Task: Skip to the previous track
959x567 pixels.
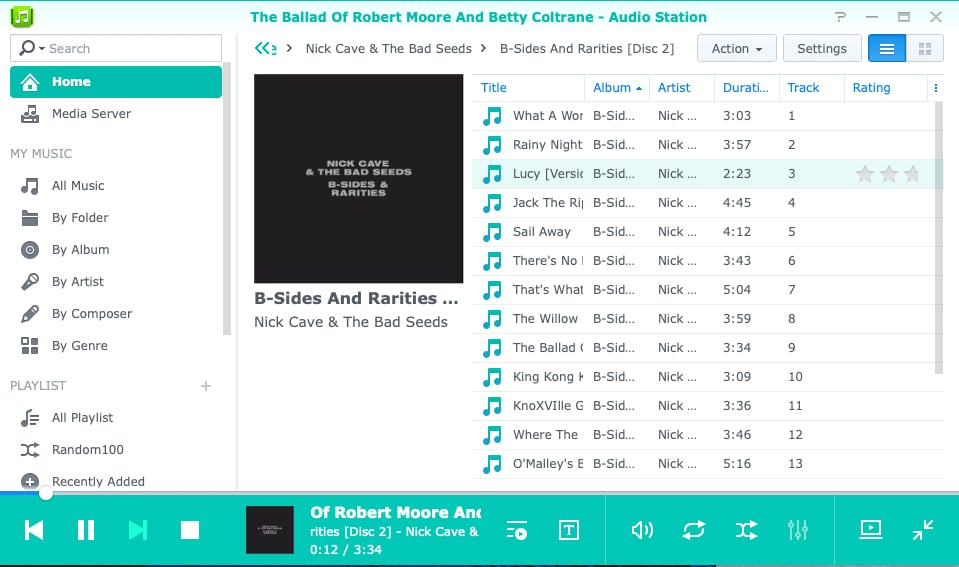Action: pos(34,530)
